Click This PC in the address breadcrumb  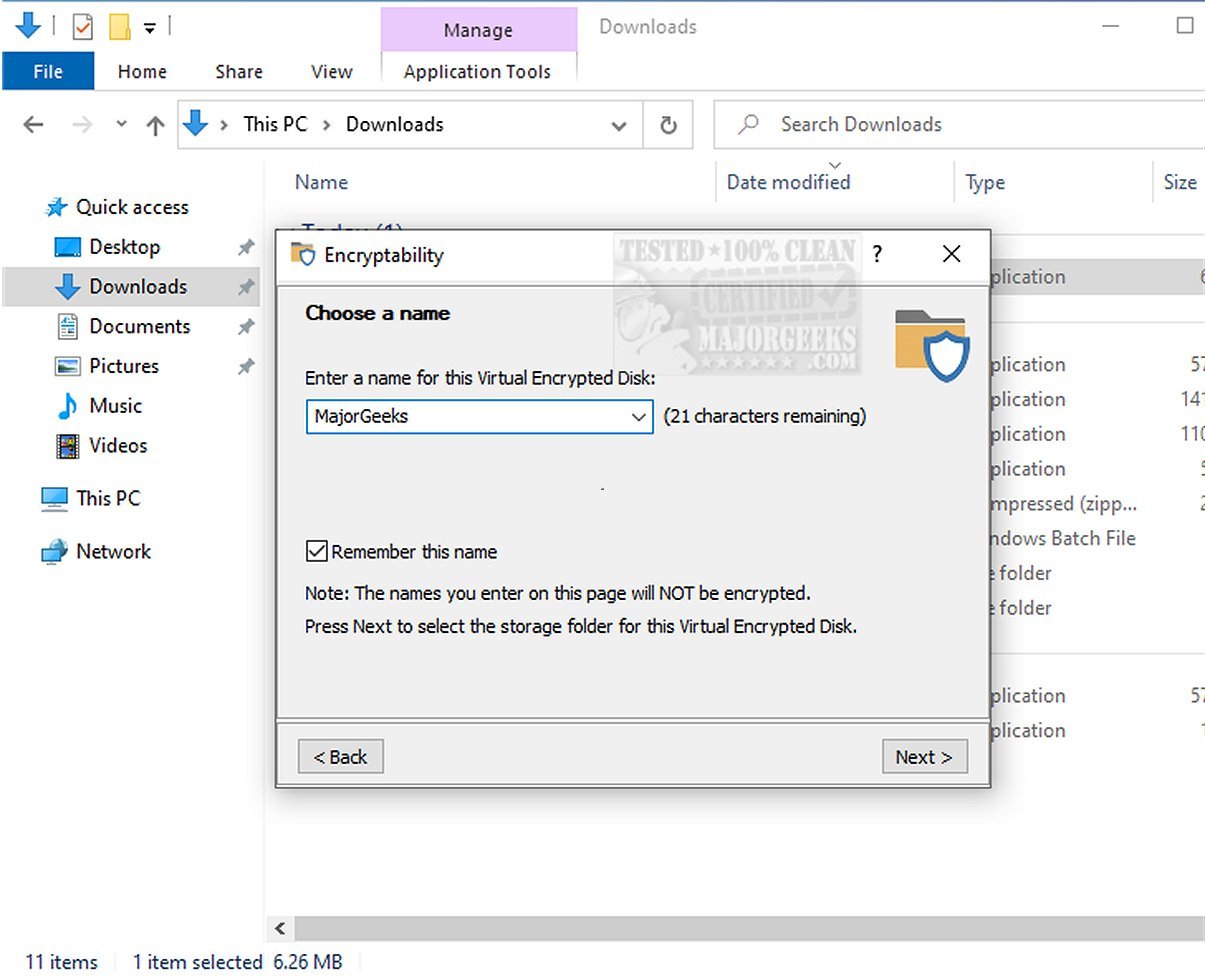click(x=275, y=125)
